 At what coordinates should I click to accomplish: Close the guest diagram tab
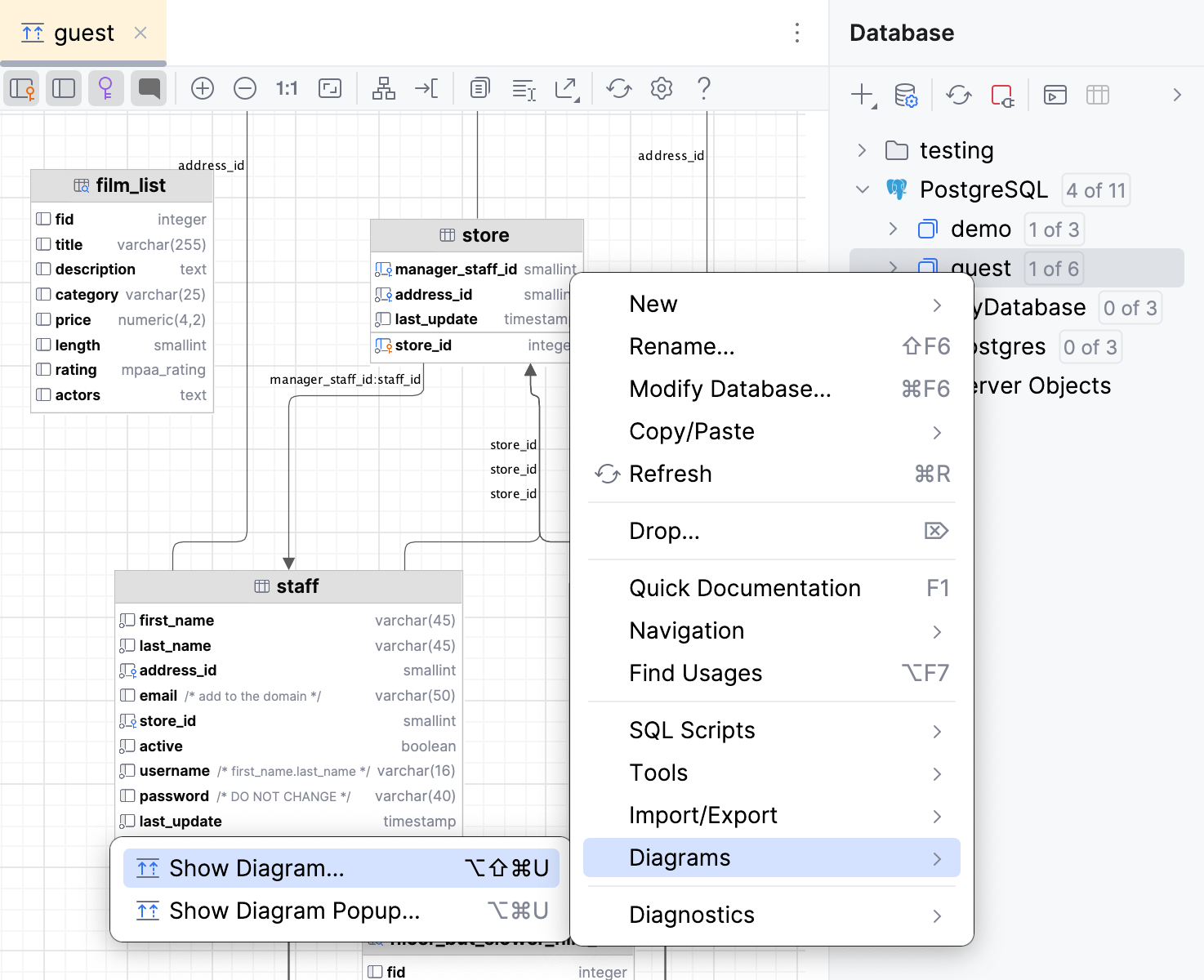140,33
